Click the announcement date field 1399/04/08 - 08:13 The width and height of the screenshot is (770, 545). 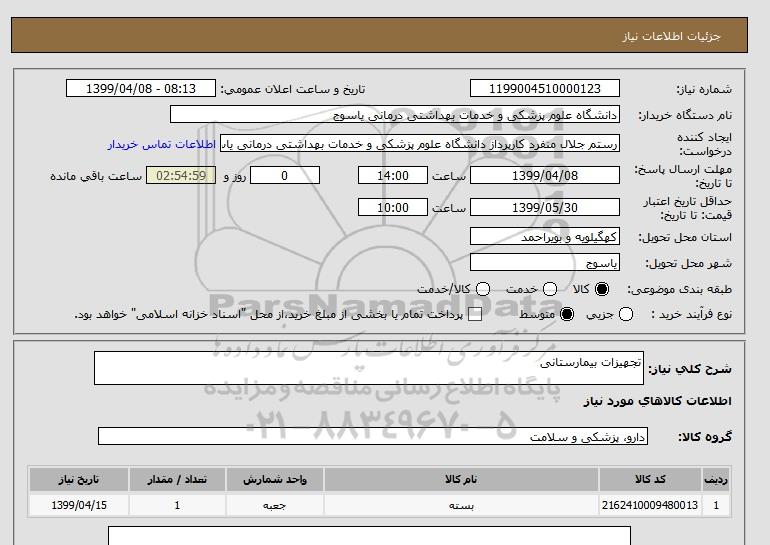141,88
